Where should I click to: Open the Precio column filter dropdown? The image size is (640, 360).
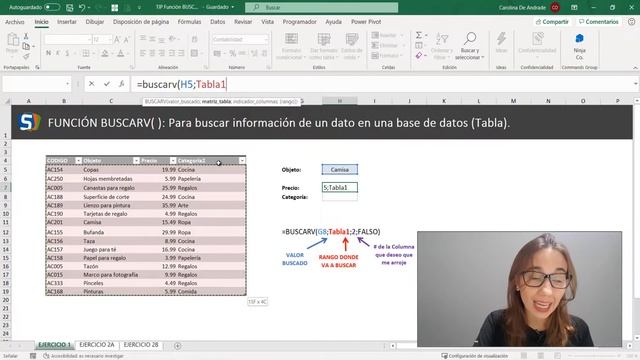pyautogui.click(x=173, y=161)
